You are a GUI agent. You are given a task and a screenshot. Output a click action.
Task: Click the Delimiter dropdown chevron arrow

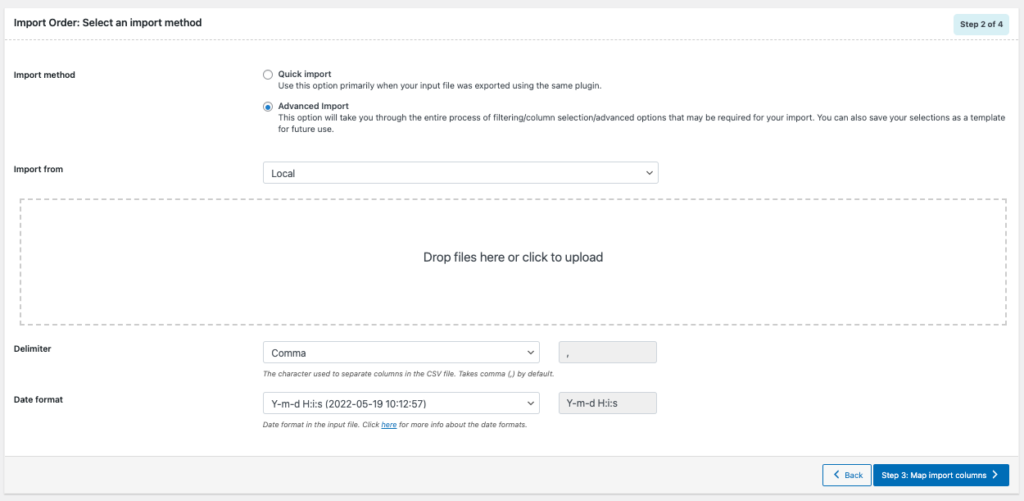[530, 352]
